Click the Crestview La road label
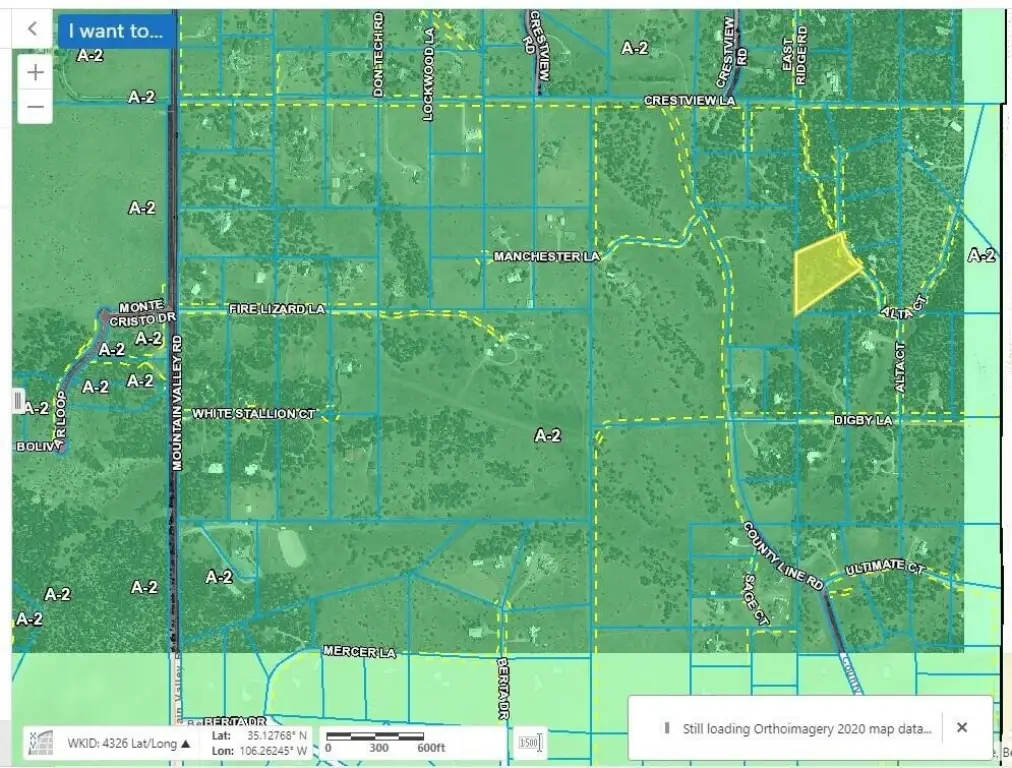This screenshot has width=1012, height=768. [x=689, y=101]
